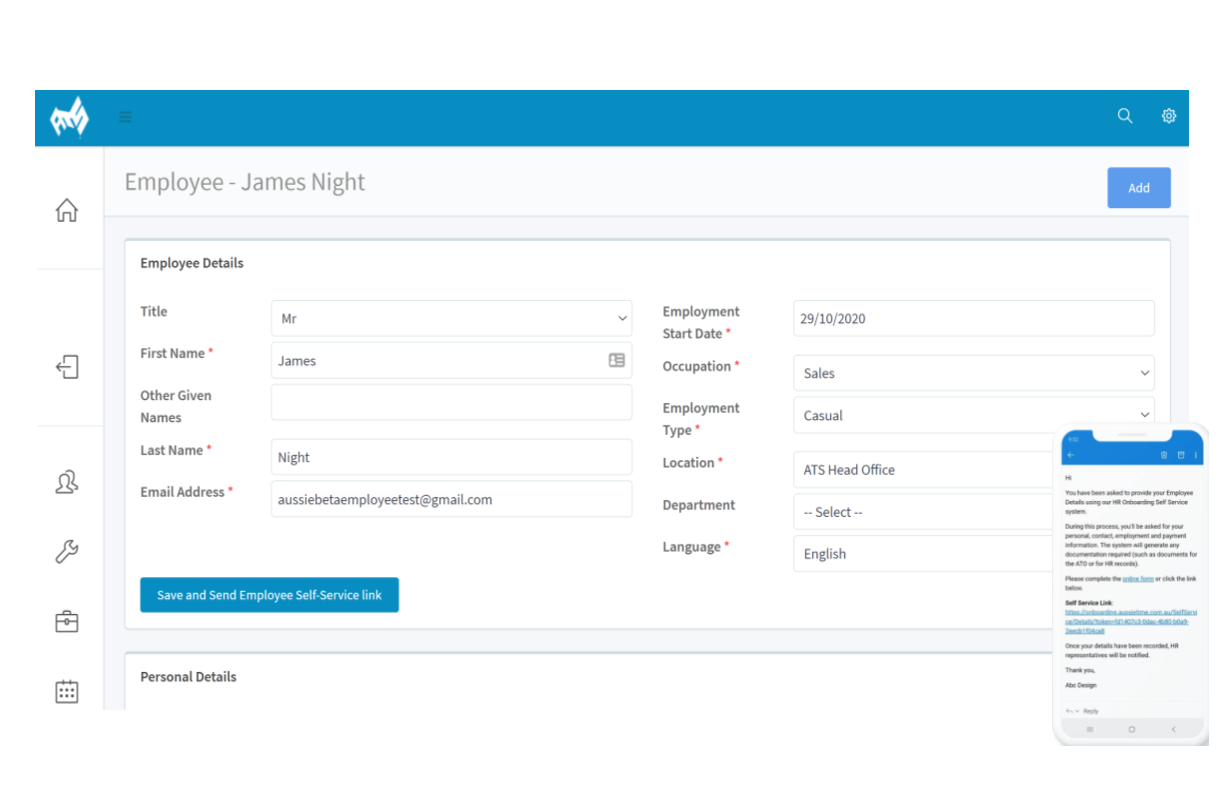The image size is (1224, 800).
Task: Open the settings gear icon in the header
Action: pos(1168,116)
